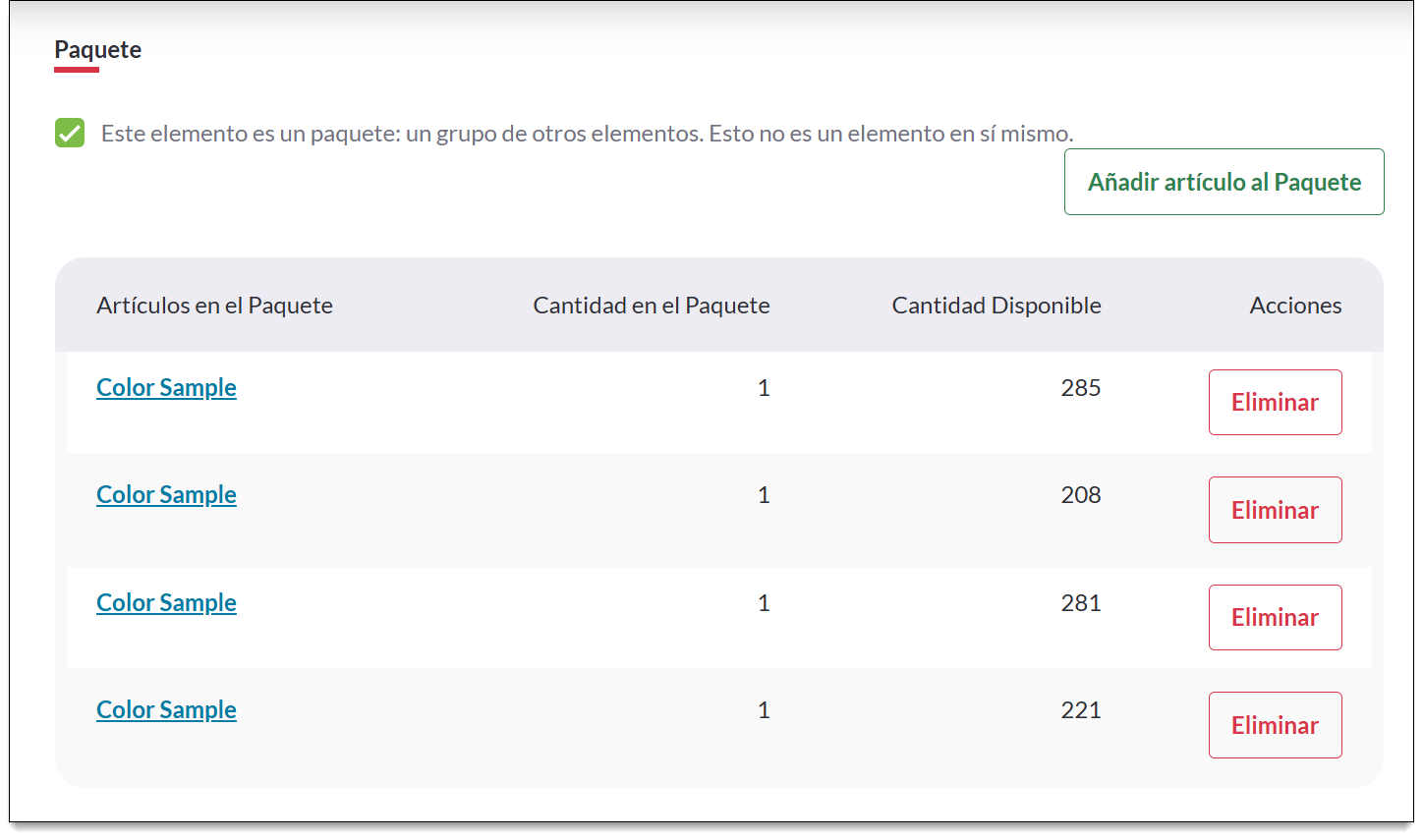Screen dimensions: 1423x840
Task: Open the Color Sample link with 281 available
Action: [x=166, y=603]
